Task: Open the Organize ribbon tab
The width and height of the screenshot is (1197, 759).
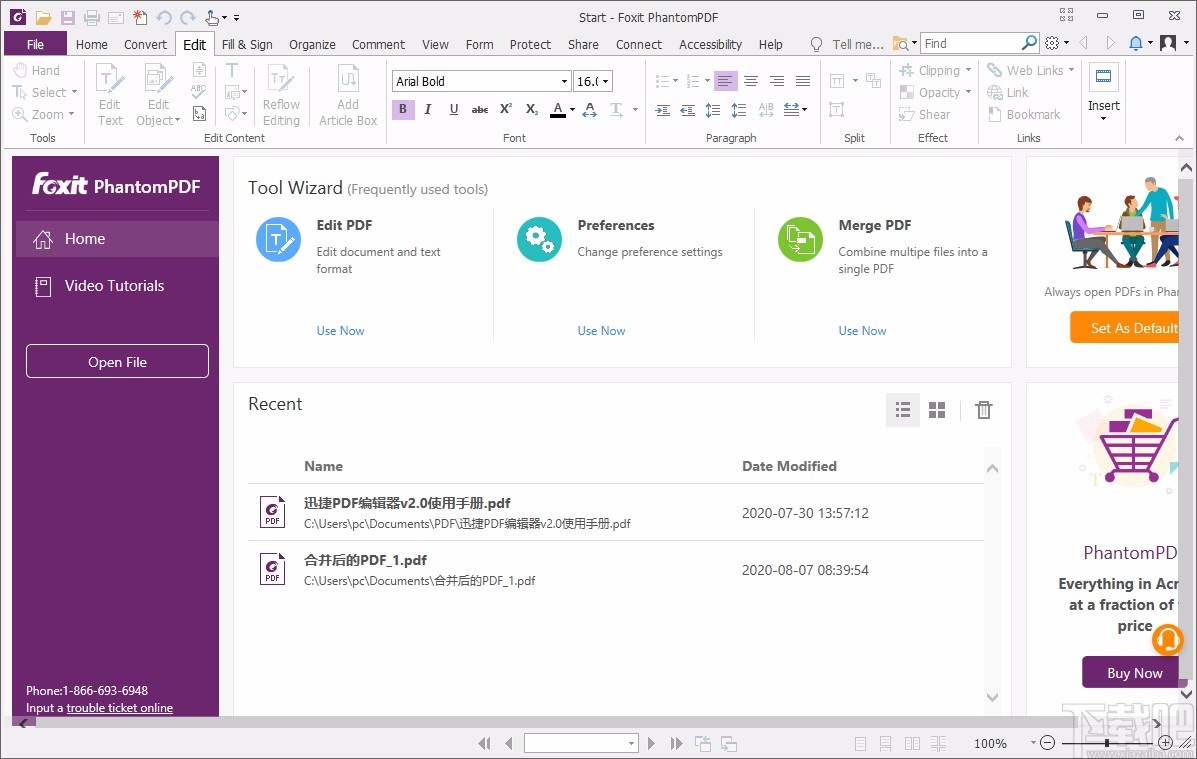Action: 312,45
